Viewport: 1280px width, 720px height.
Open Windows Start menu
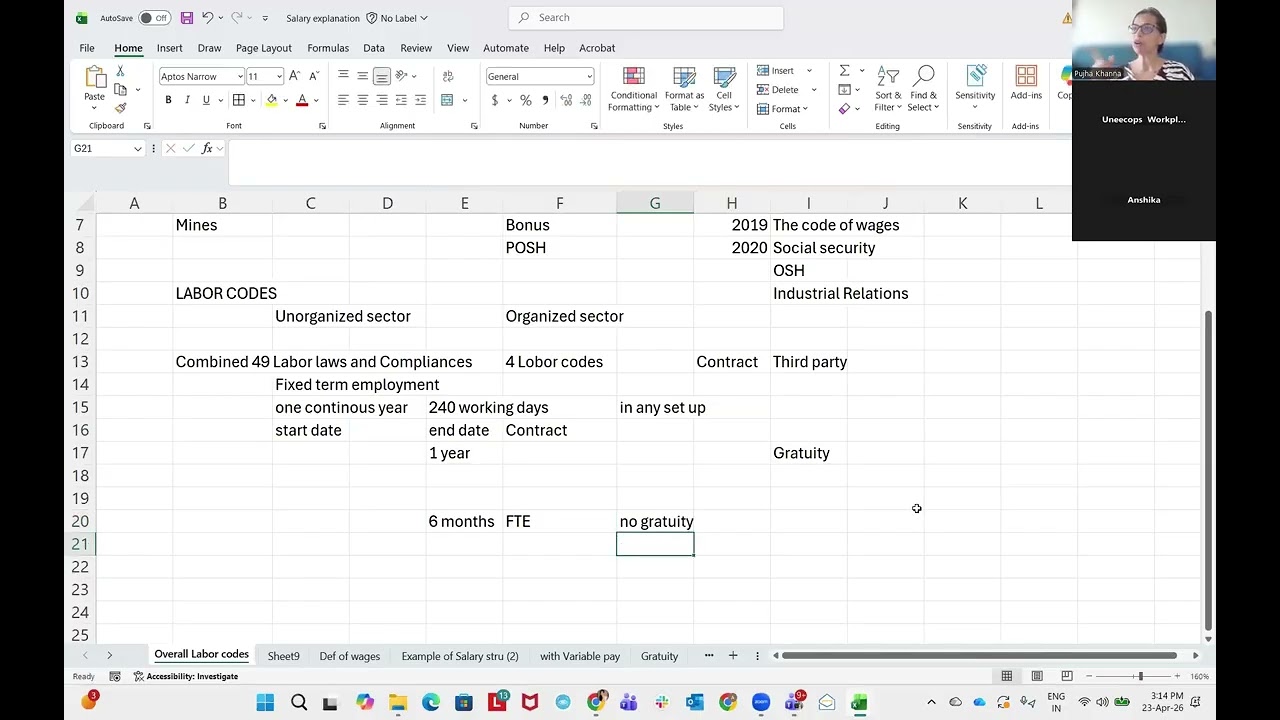pyautogui.click(x=265, y=703)
